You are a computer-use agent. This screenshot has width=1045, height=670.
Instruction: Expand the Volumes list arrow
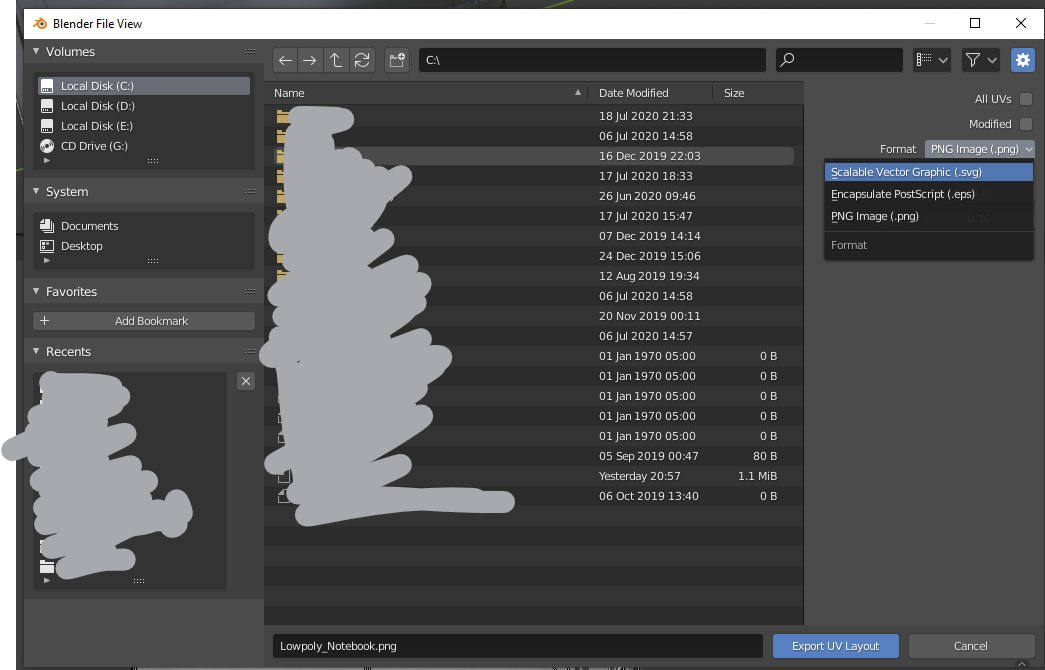pyautogui.click(x=47, y=161)
